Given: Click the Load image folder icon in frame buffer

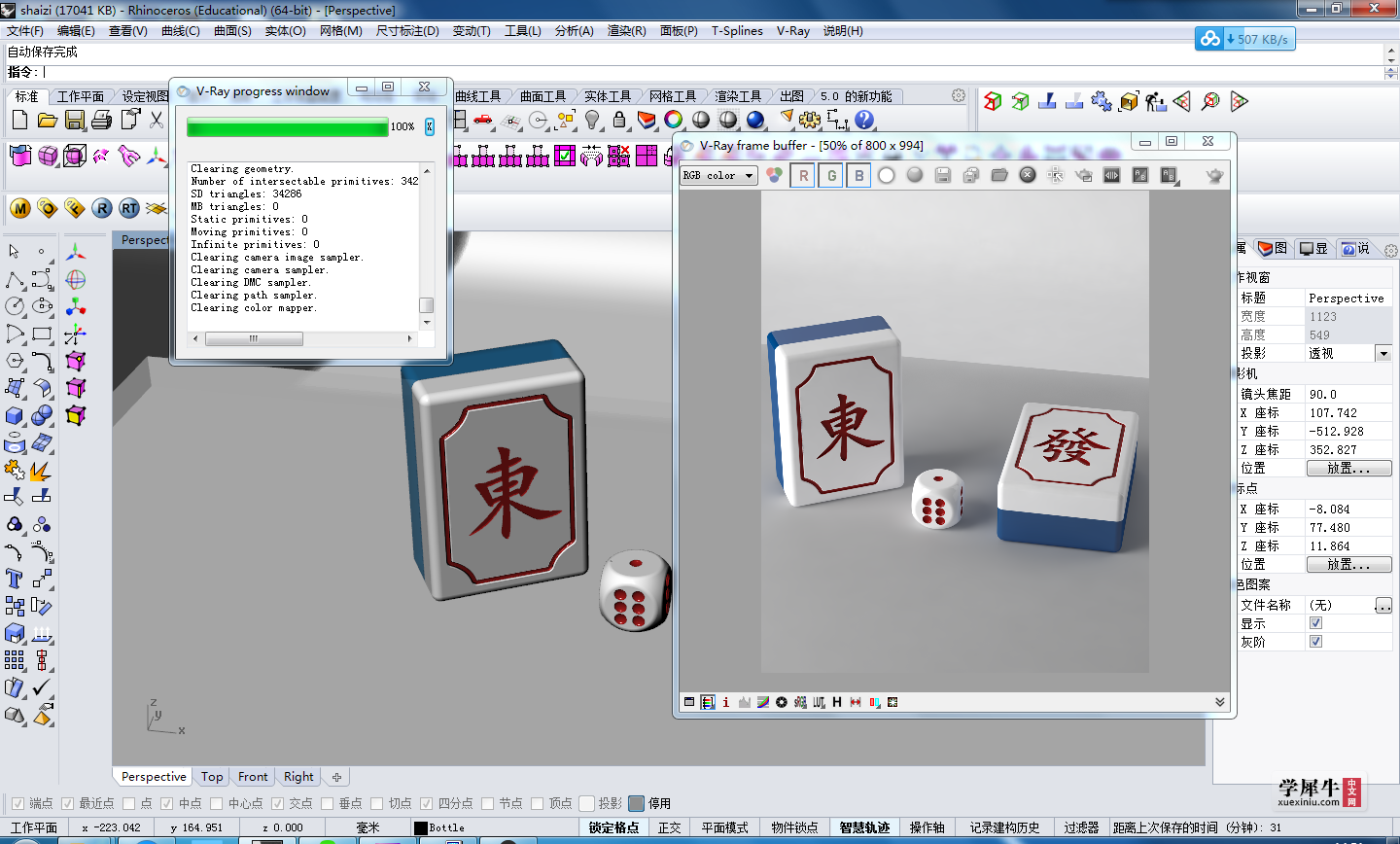Looking at the screenshot, I should pyautogui.click(x=998, y=175).
